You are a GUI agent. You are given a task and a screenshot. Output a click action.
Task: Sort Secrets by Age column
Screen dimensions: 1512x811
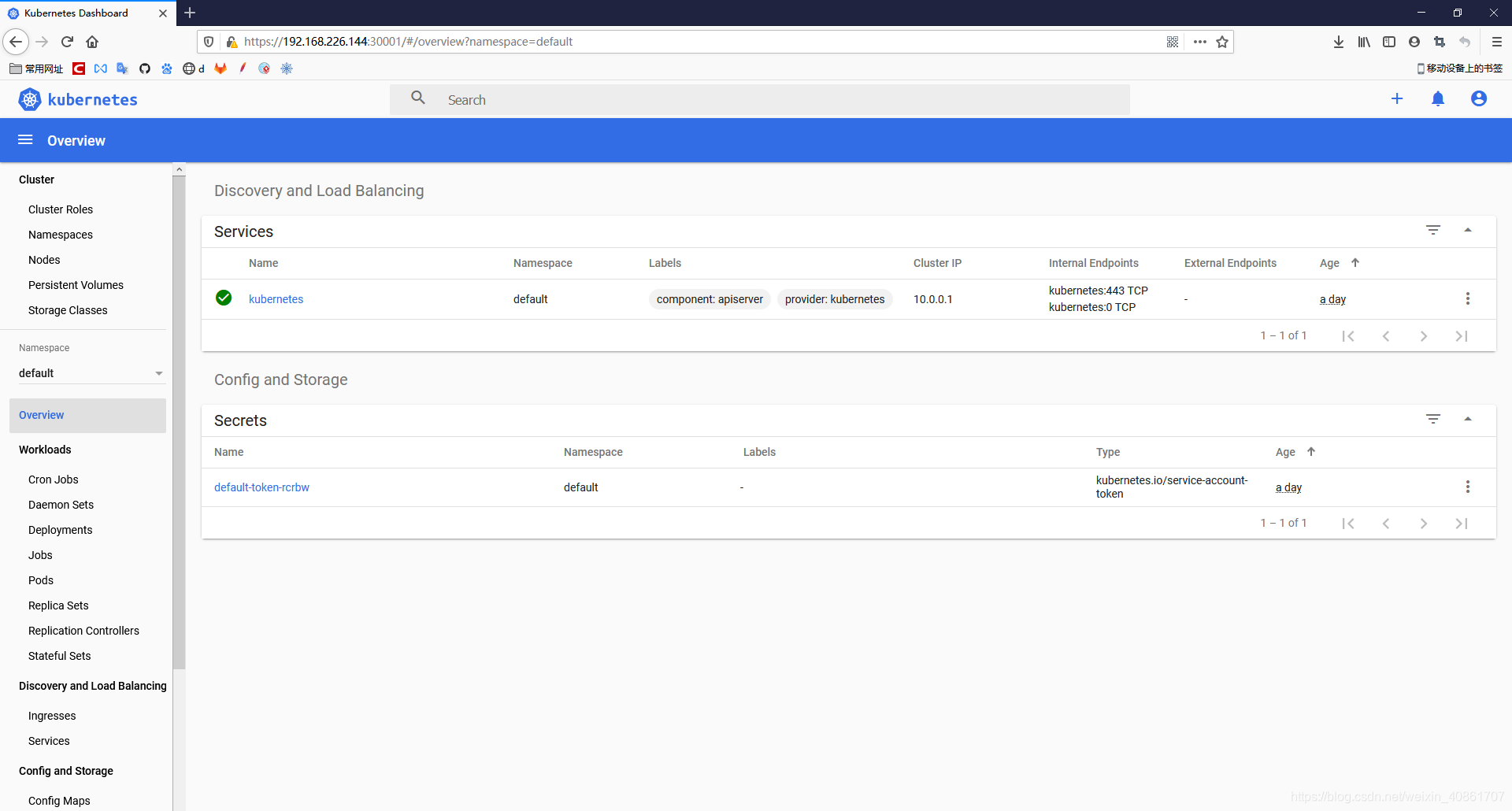pyautogui.click(x=1295, y=452)
